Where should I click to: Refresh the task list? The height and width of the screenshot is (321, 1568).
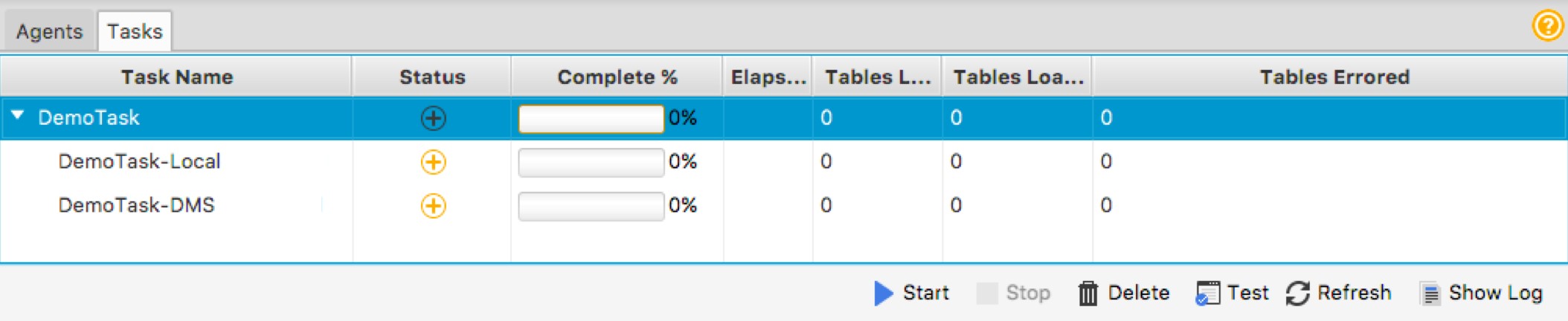pos(1338,294)
